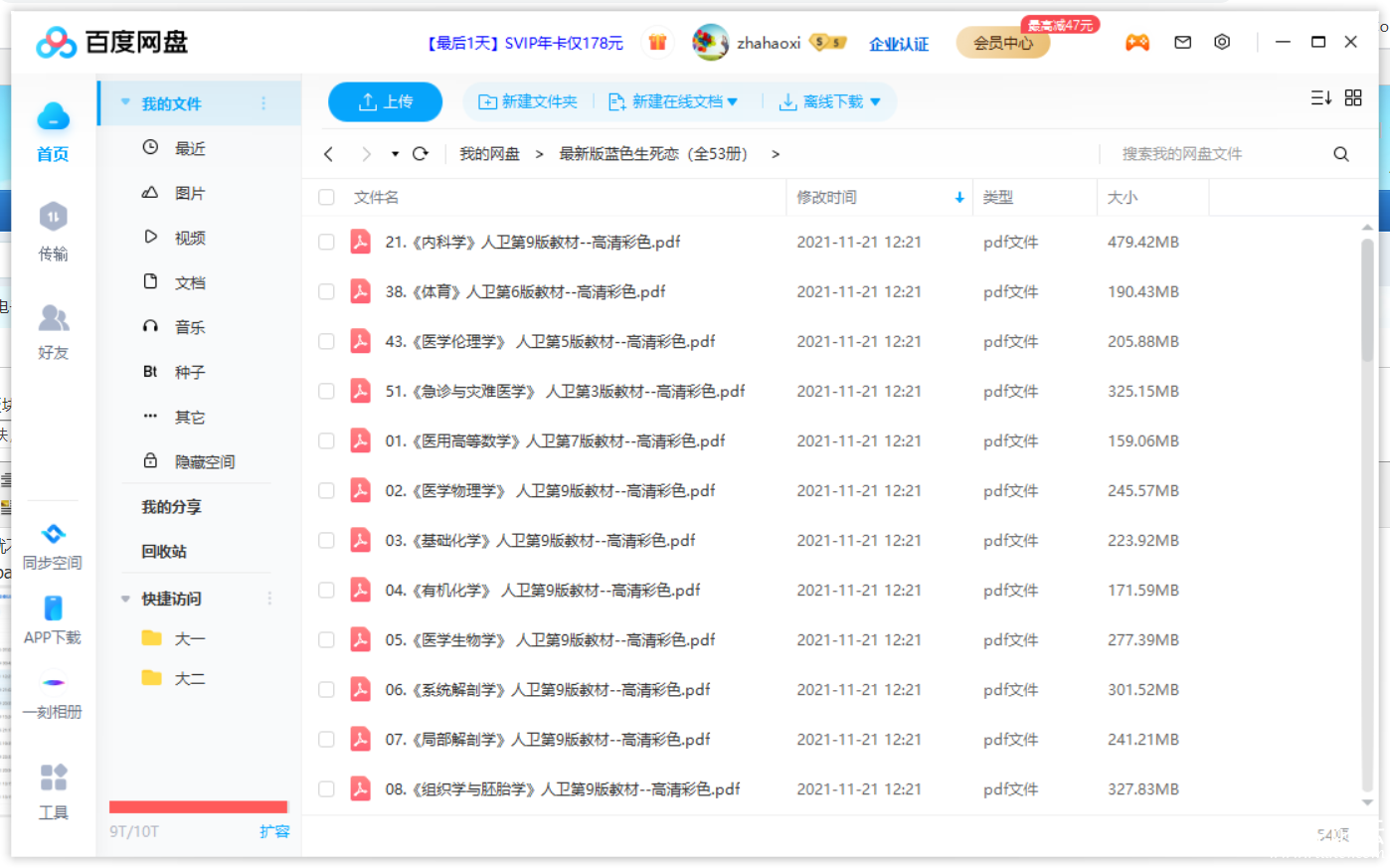Click 新建文件夹 button
Screen dimensions: 1390x868
[528, 101]
